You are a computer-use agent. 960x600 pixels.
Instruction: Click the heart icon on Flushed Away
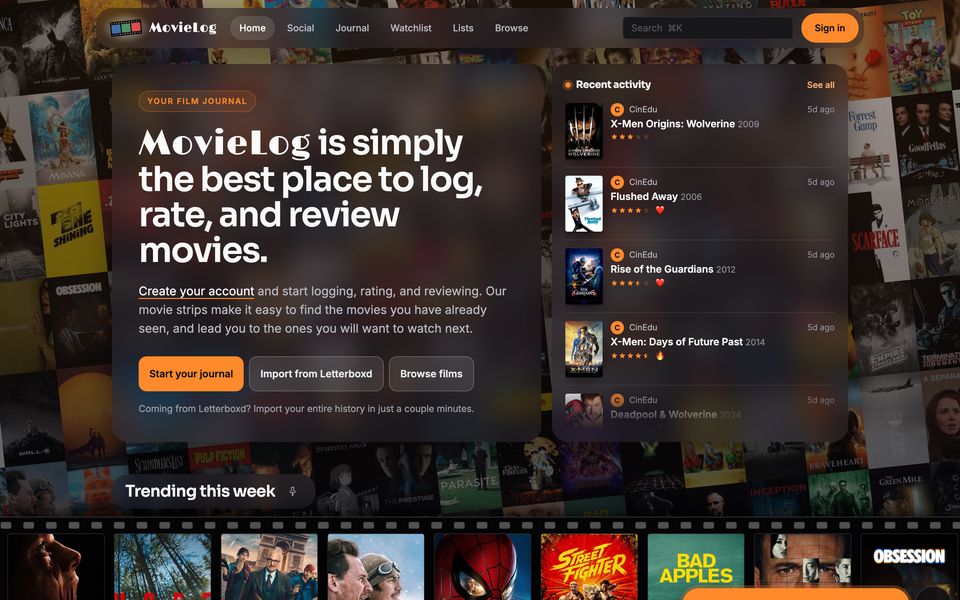pos(659,210)
